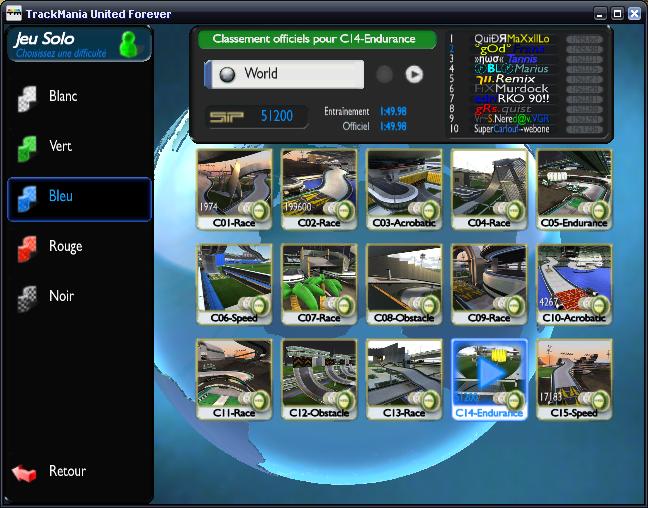The width and height of the screenshot is (648, 508).
Task: Click the first-ranked player in the leaderboard
Action: [x=511, y=39]
